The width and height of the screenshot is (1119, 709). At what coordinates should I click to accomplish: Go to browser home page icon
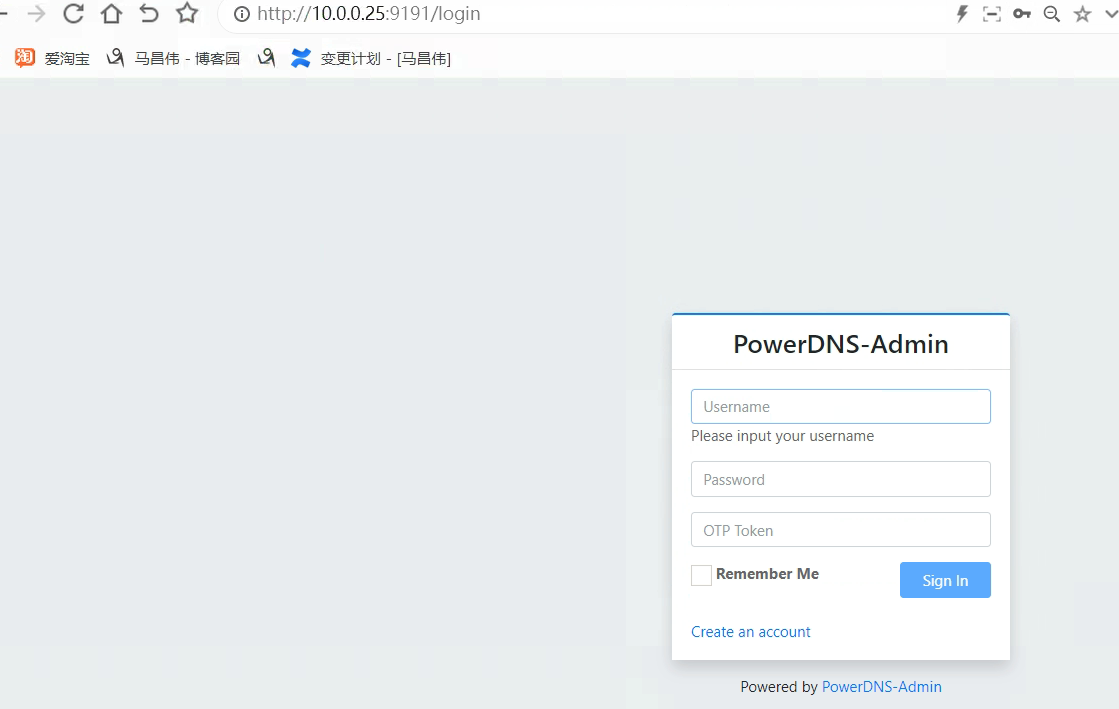tap(111, 14)
